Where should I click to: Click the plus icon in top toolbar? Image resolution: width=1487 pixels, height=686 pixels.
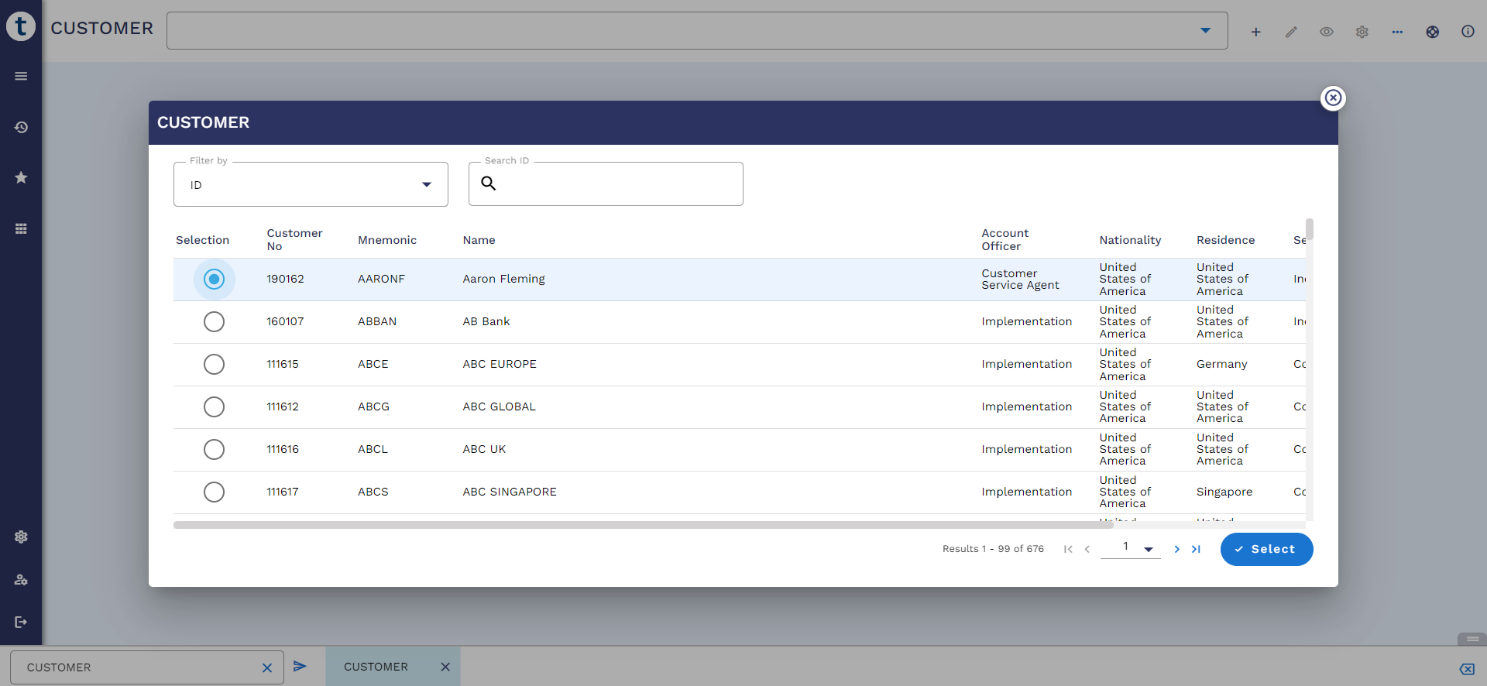[1256, 32]
